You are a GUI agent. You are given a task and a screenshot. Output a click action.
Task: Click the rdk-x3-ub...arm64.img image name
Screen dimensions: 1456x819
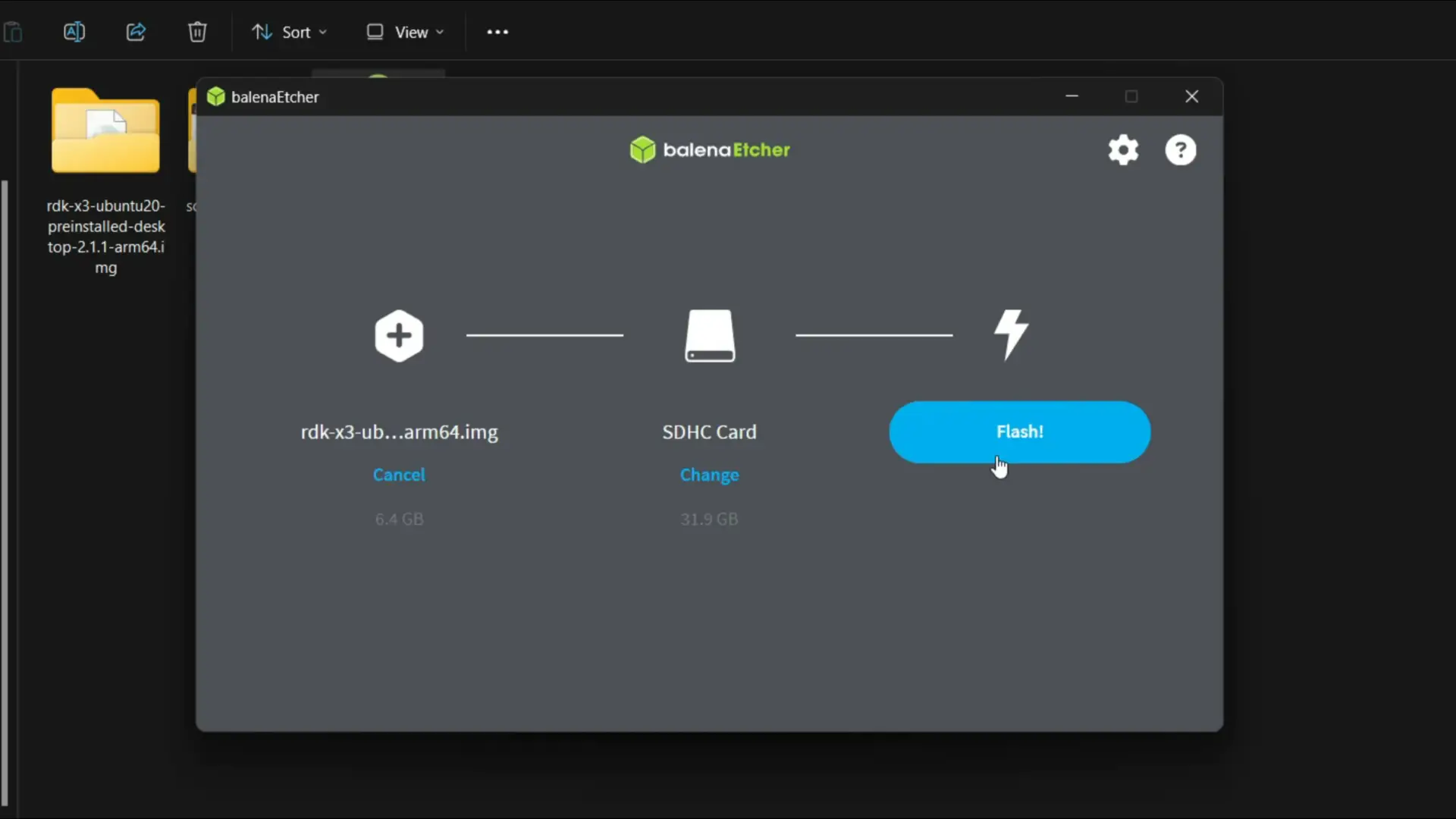400,432
